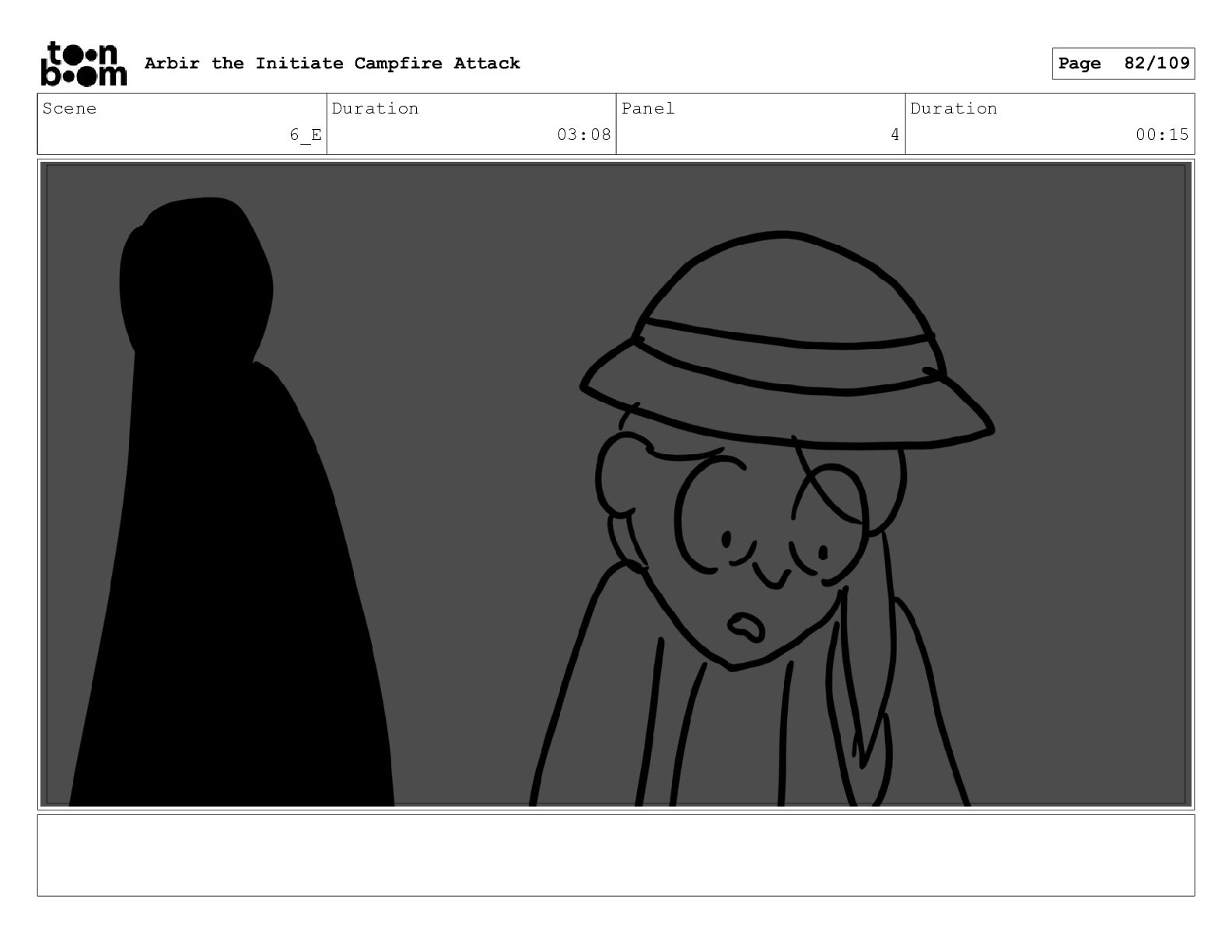1232x952 pixels.
Task: Click the 'Scene' header label
Action: 70,108
